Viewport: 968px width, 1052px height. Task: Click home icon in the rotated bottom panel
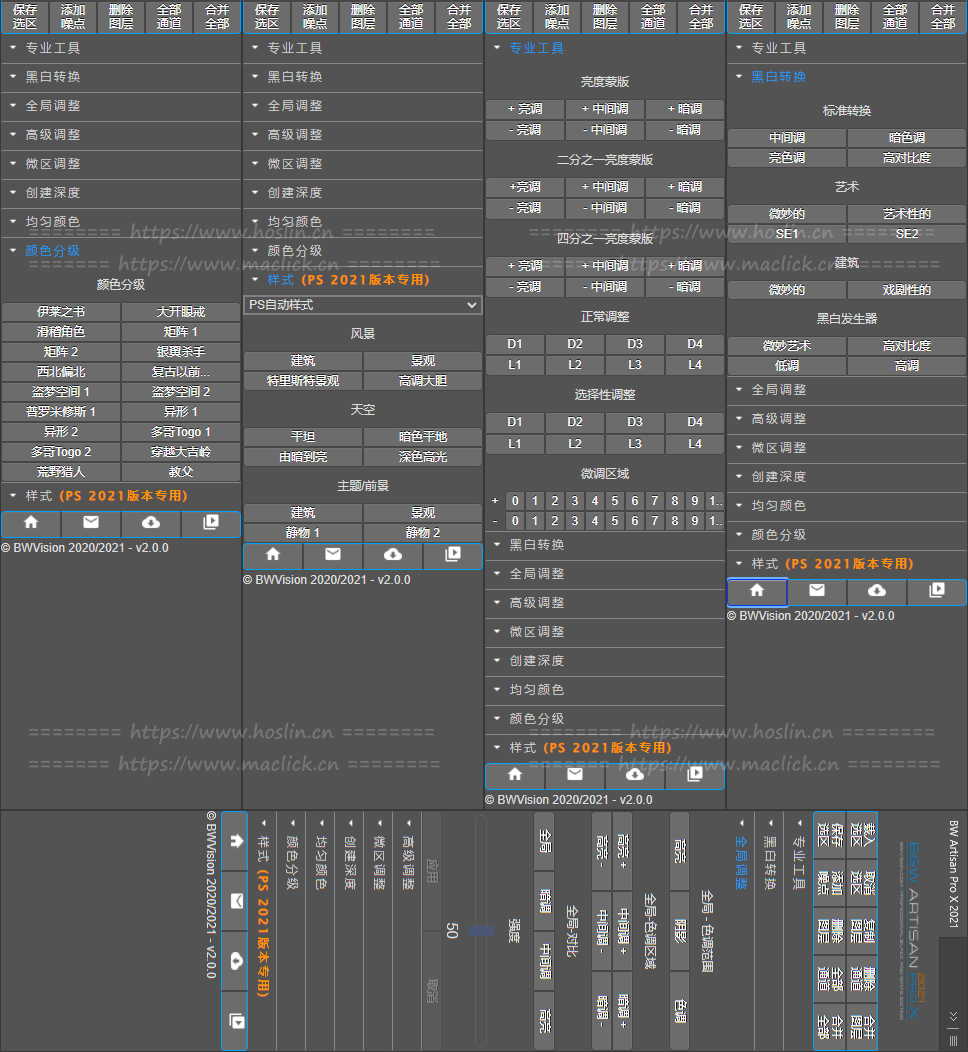(x=235, y=841)
